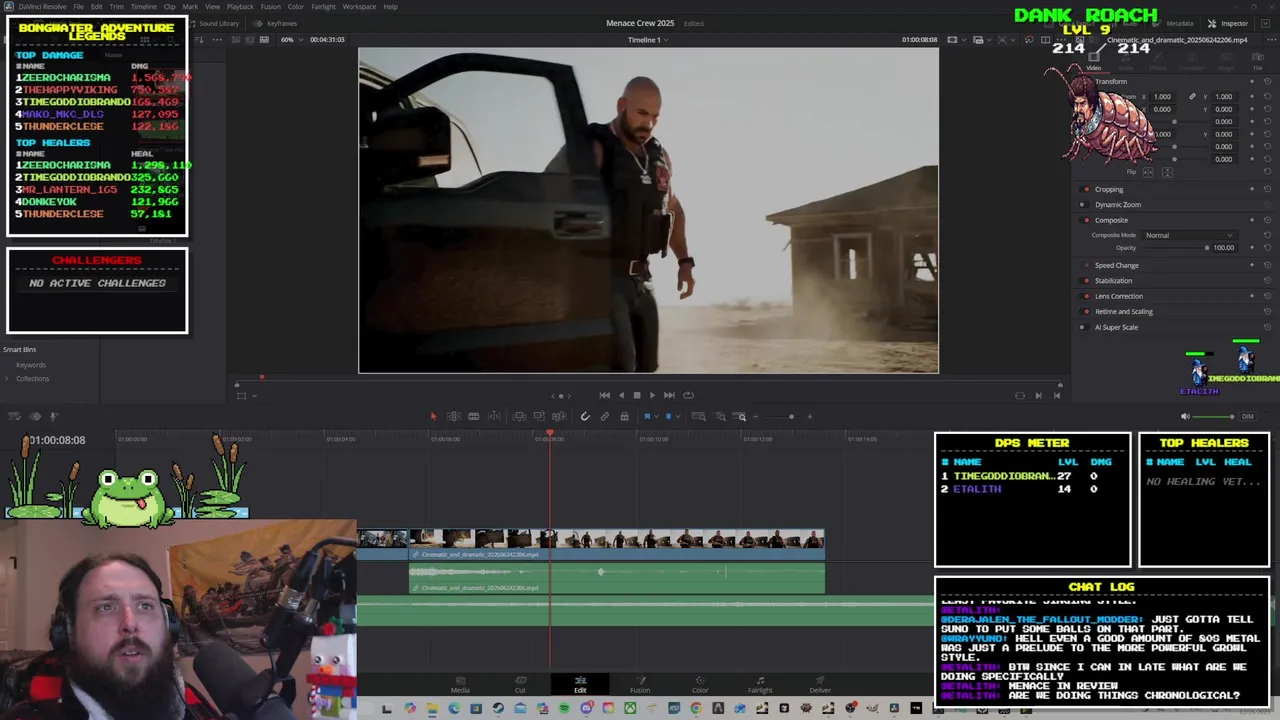Play the timeline in reverse
Screen dimensions: 1280x720
(620, 395)
